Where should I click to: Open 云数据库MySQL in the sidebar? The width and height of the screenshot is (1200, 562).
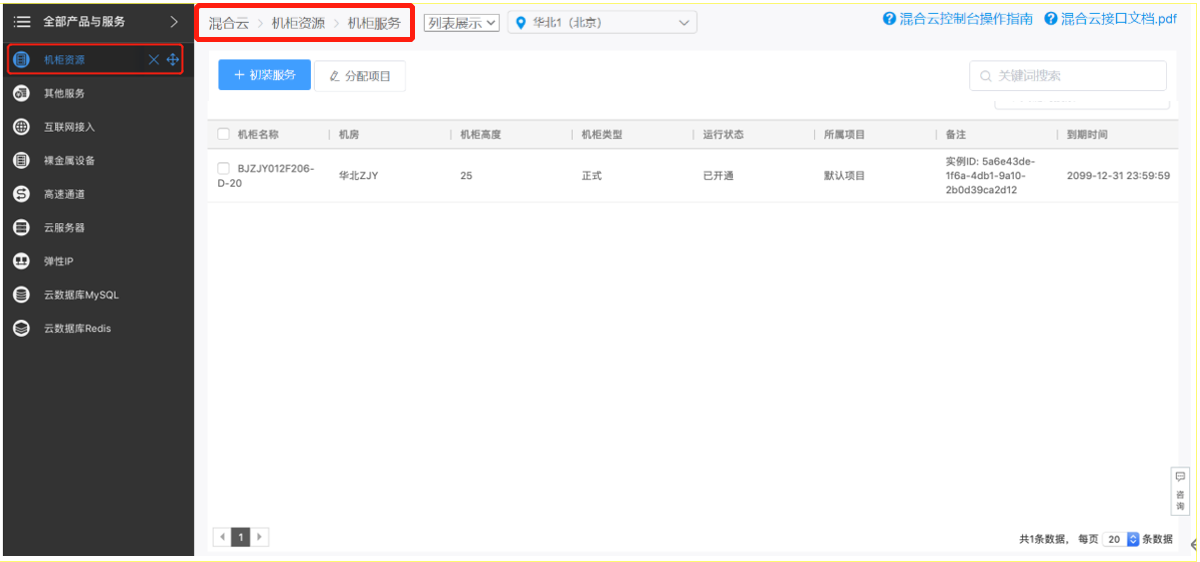point(81,295)
